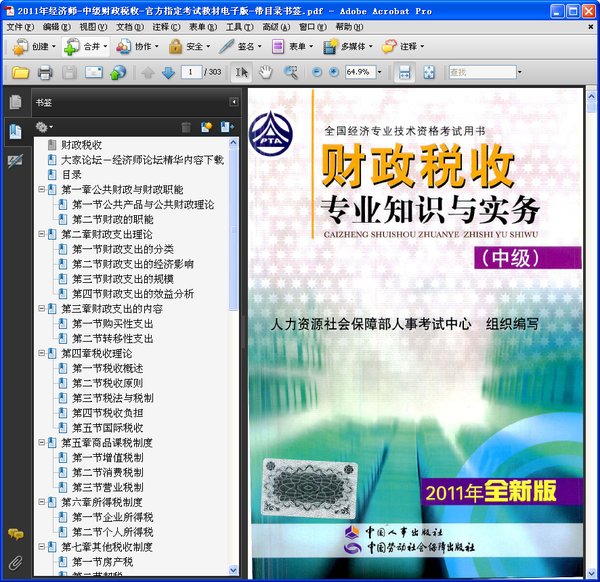
Task: Toggle the Bookmarks panel sidebar button
Action: click(x=15, y=131)
